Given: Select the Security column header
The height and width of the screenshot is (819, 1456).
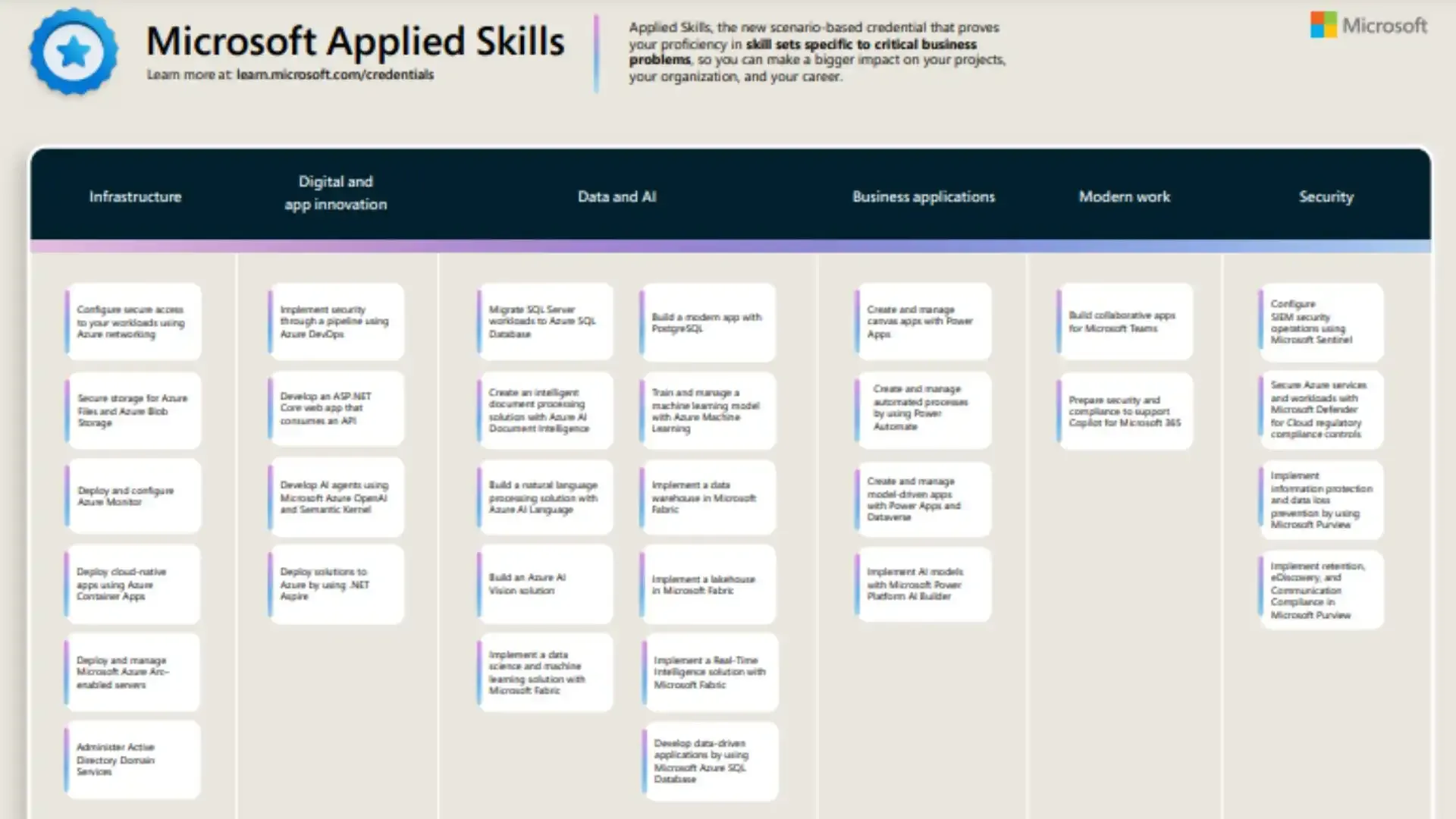Looking at the screenshot, I should [x=1326, y=196].
